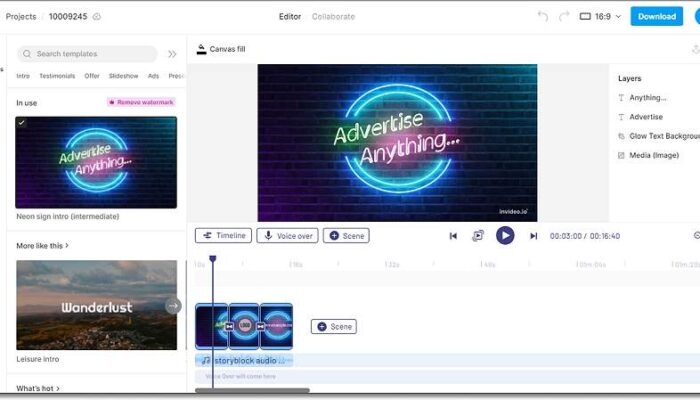This screenshot has height=400, width=700.
Task: Select the Intro template category
Action: pos(23,76)
